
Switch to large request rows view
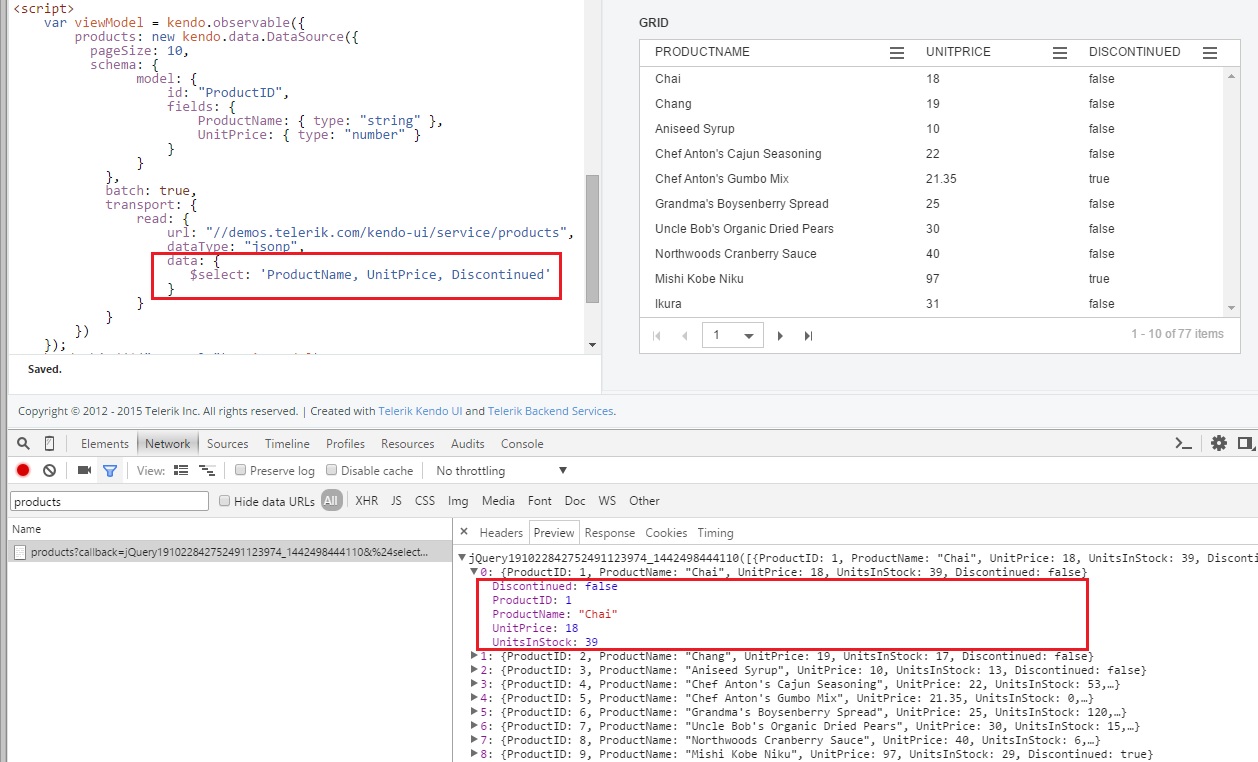point(181,470)
